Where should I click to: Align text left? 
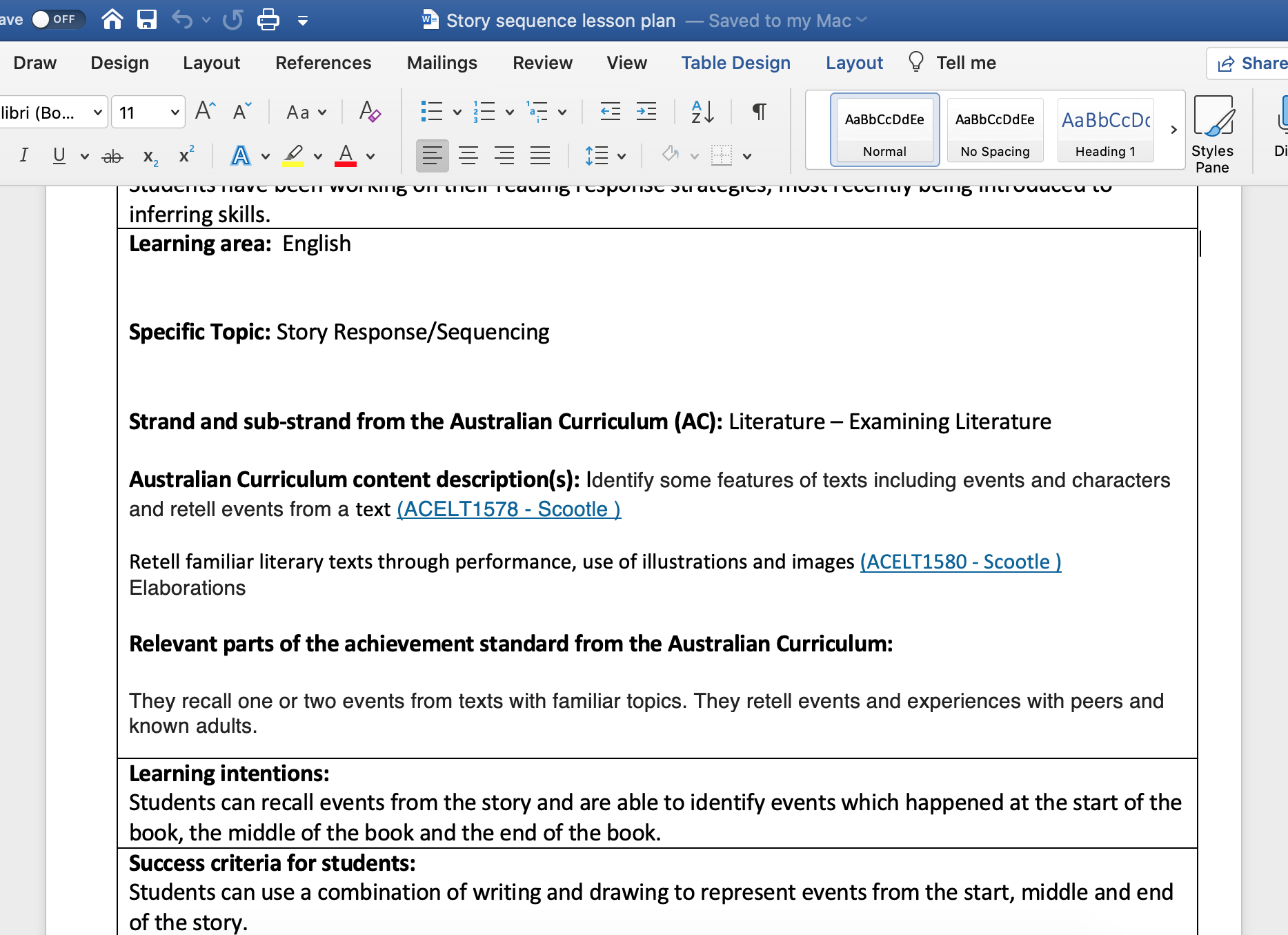[x=433, y=155]
